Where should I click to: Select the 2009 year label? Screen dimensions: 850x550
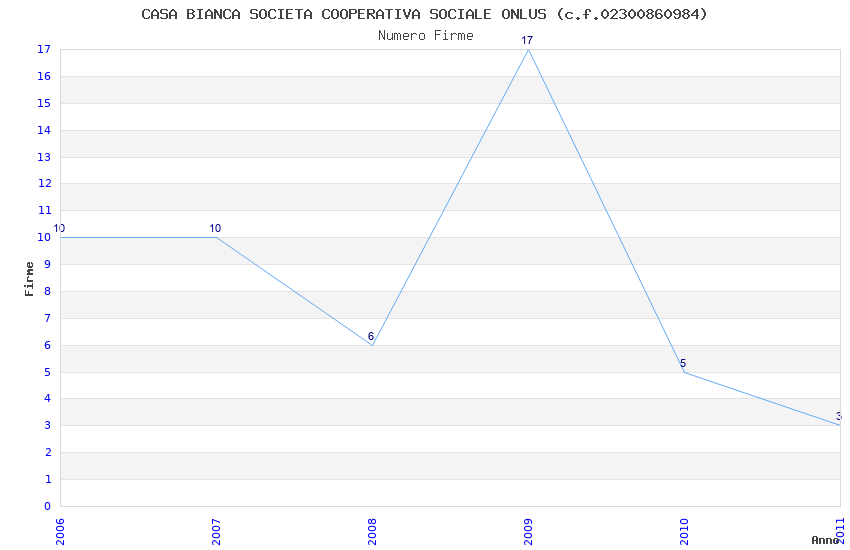tap(529, 532)
